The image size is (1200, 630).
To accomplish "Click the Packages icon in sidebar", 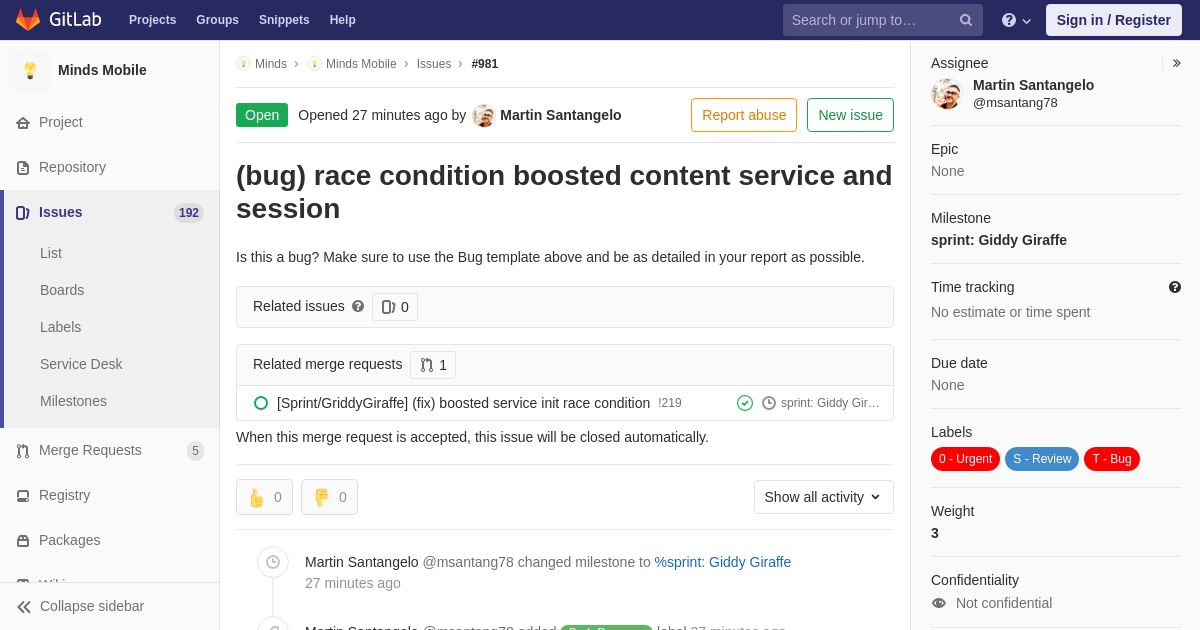I will coord(23,541).
